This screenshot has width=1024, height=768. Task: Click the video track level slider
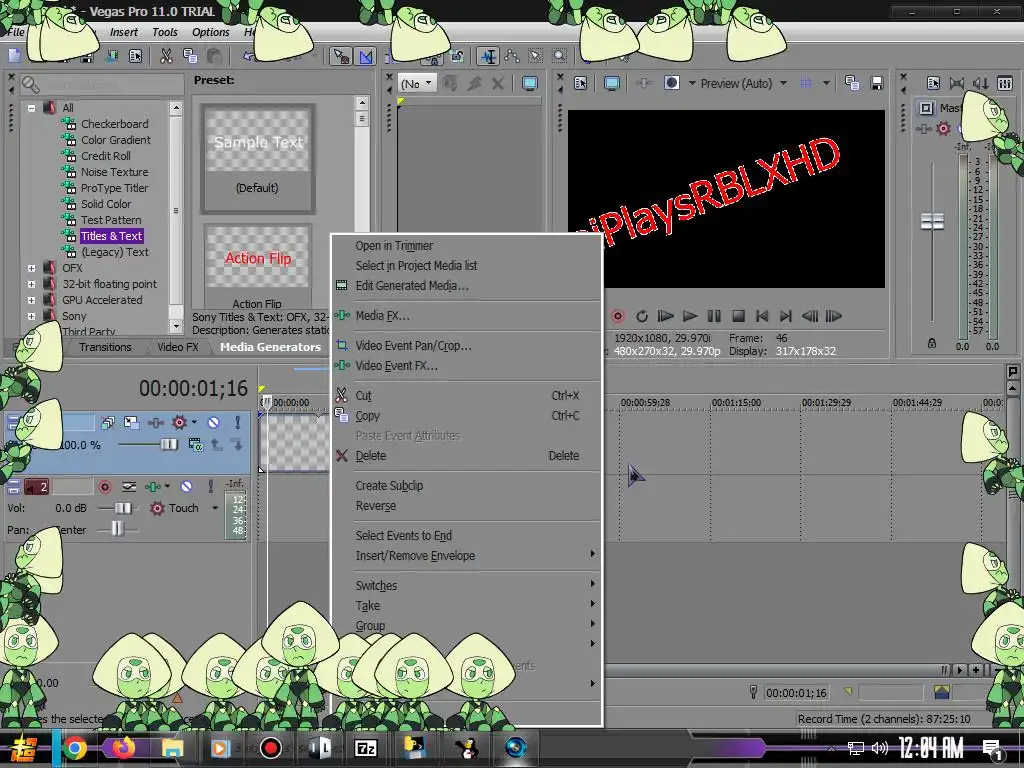[x=168, y=445]
